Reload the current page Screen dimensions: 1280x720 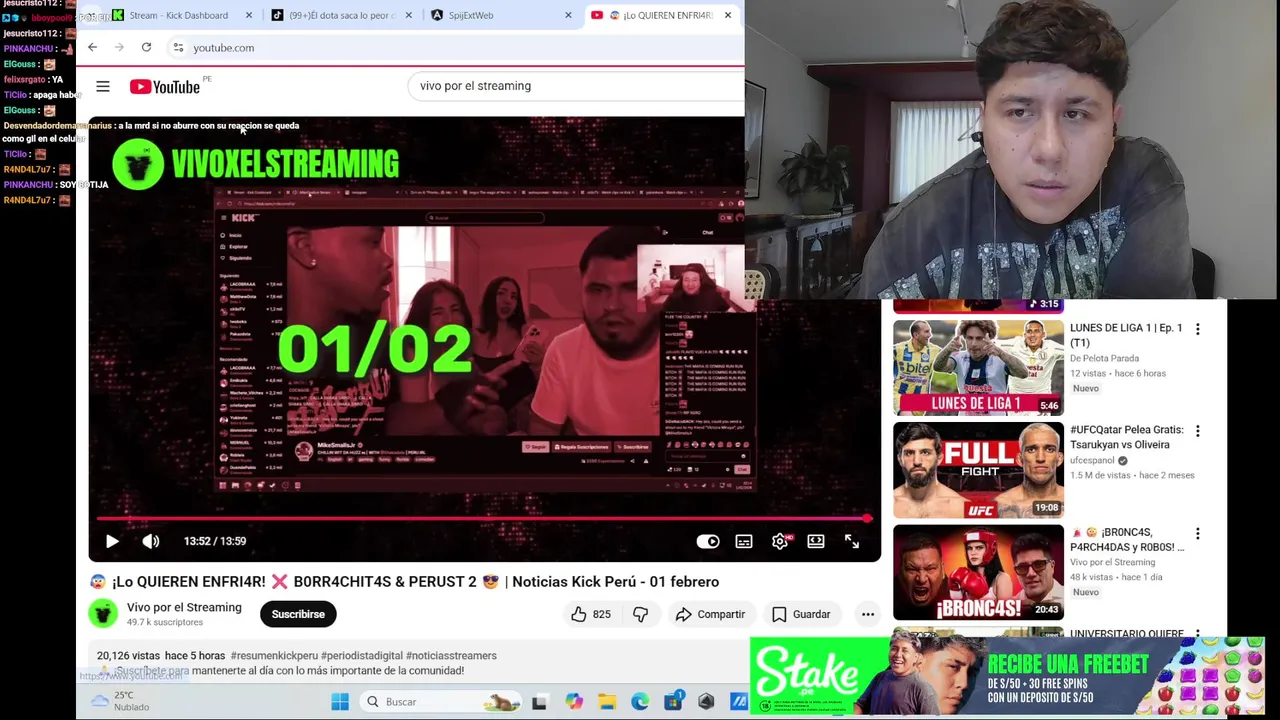coord(146,47)
